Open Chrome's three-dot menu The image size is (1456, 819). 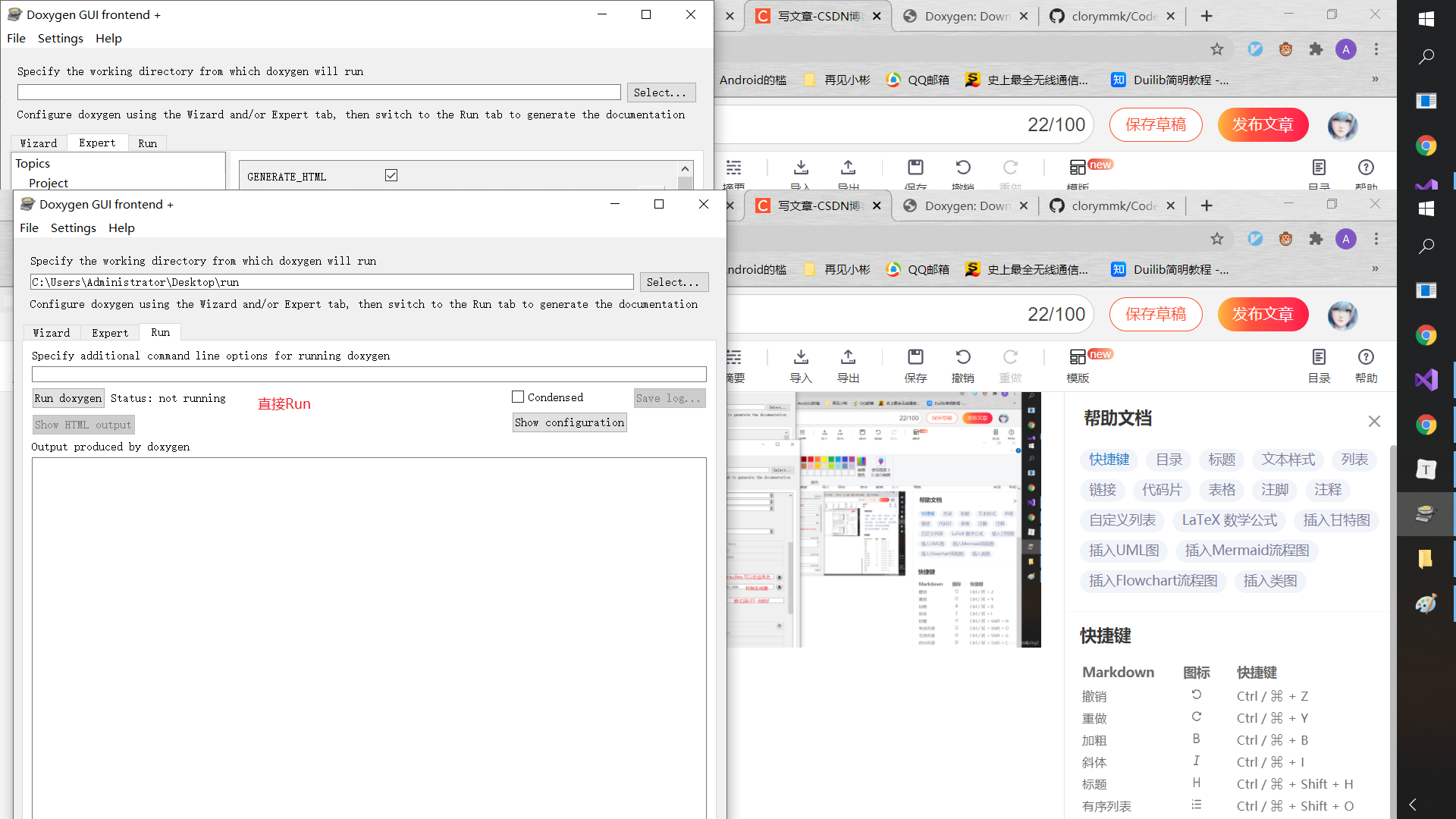tap(1376, 239)
